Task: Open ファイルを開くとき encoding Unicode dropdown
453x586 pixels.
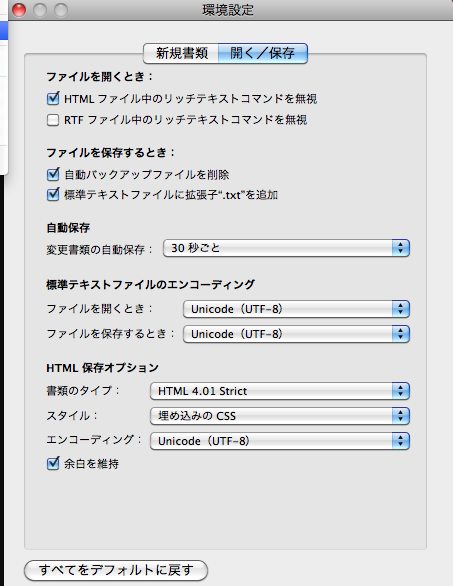Action: [296, 309]
